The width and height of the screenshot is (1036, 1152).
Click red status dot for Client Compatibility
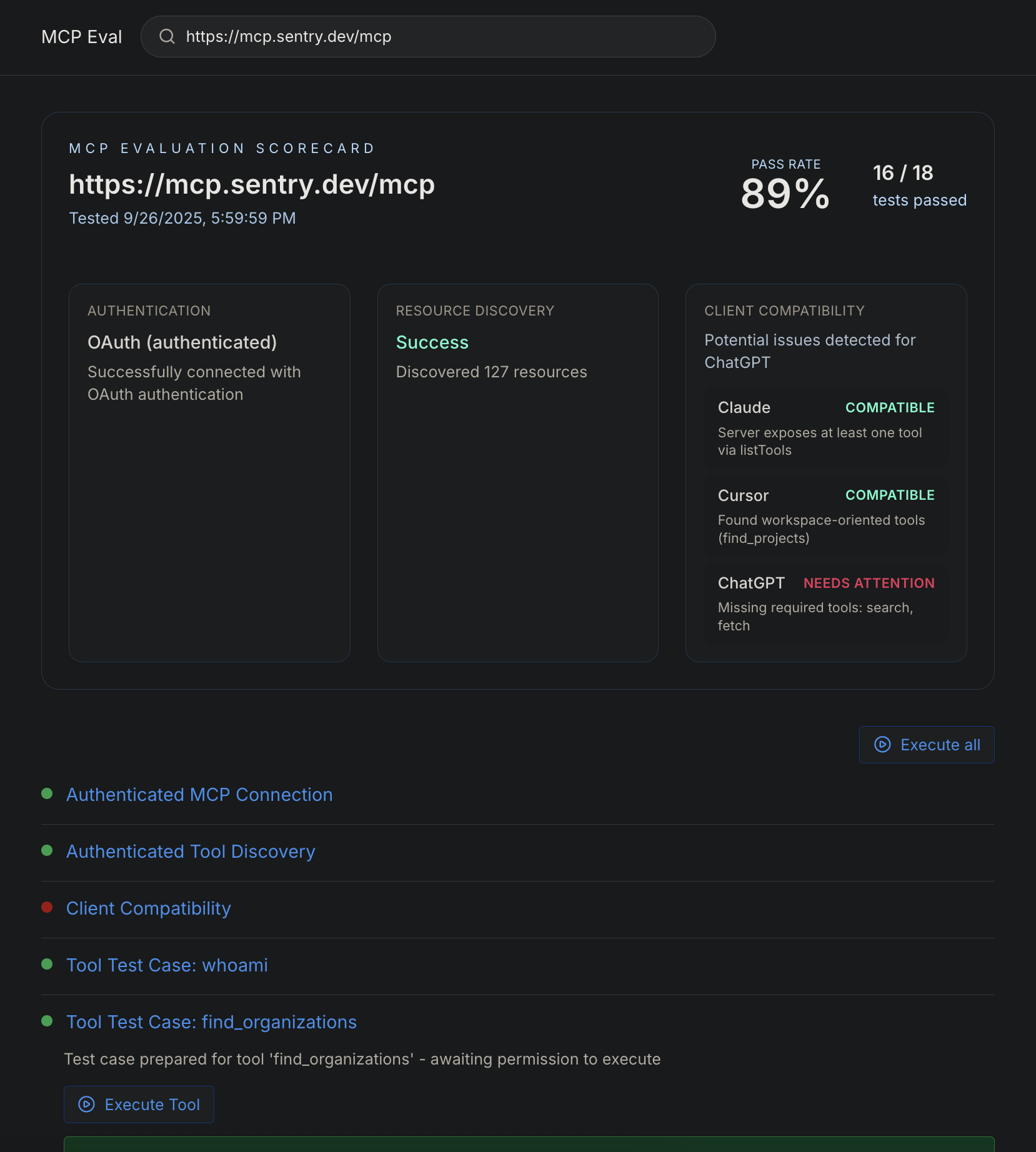[47, 907]
